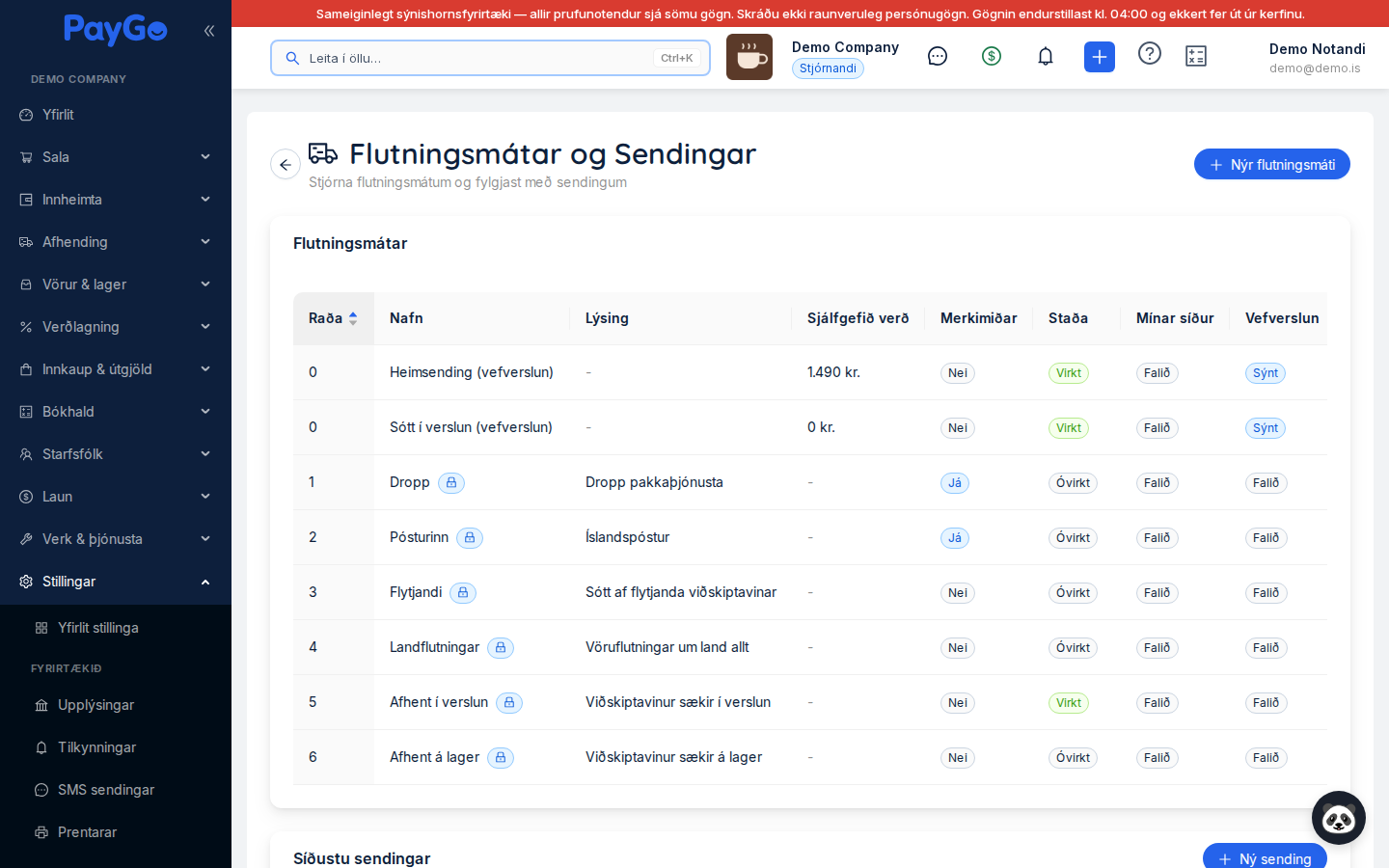Open Prentarar settings
The image size is (1389, 868).
tap(116, 832)
